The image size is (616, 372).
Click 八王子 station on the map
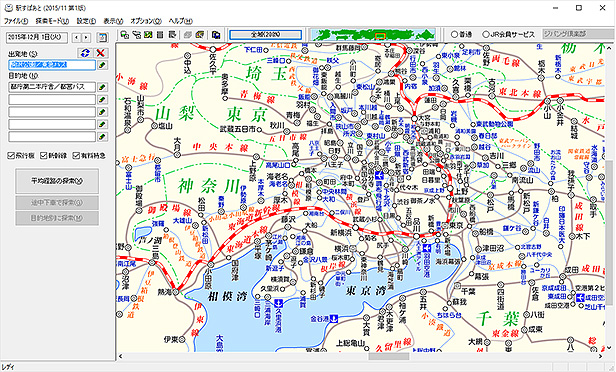(324, 159)
